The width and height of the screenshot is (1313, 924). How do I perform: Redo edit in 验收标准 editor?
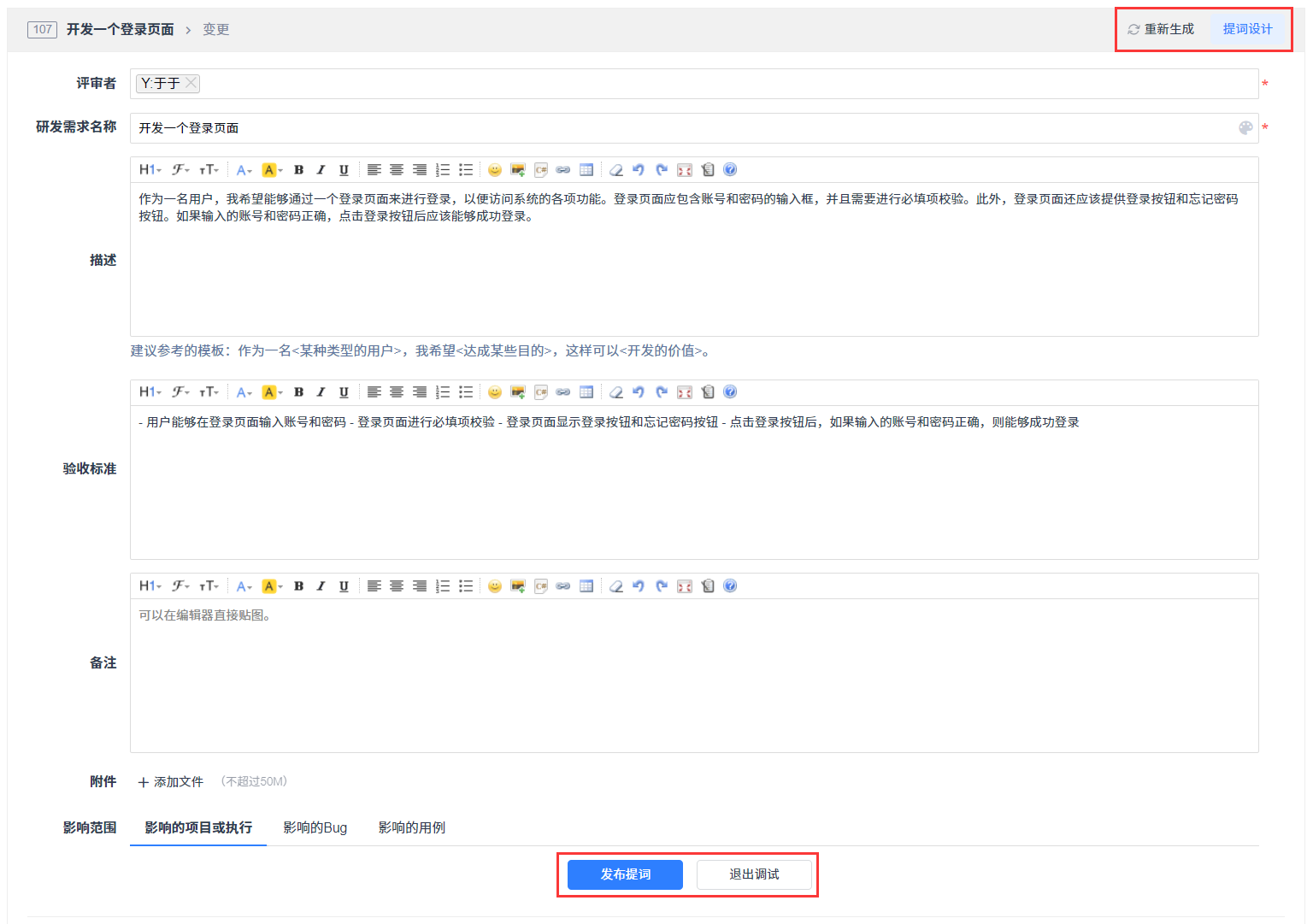[662, 392]
